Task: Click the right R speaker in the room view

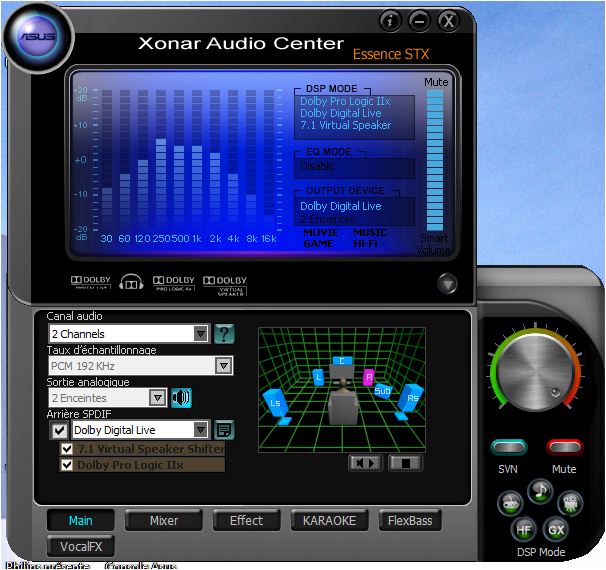Action: pyautogui.click(x=369, y=377)
